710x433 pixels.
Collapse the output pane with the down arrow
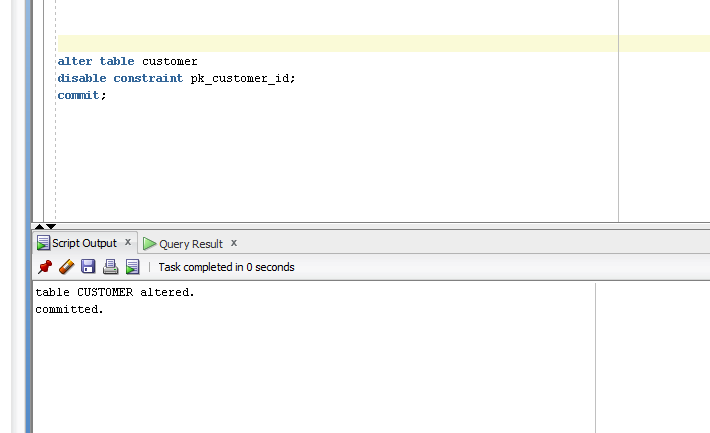[x=51, y=226]
